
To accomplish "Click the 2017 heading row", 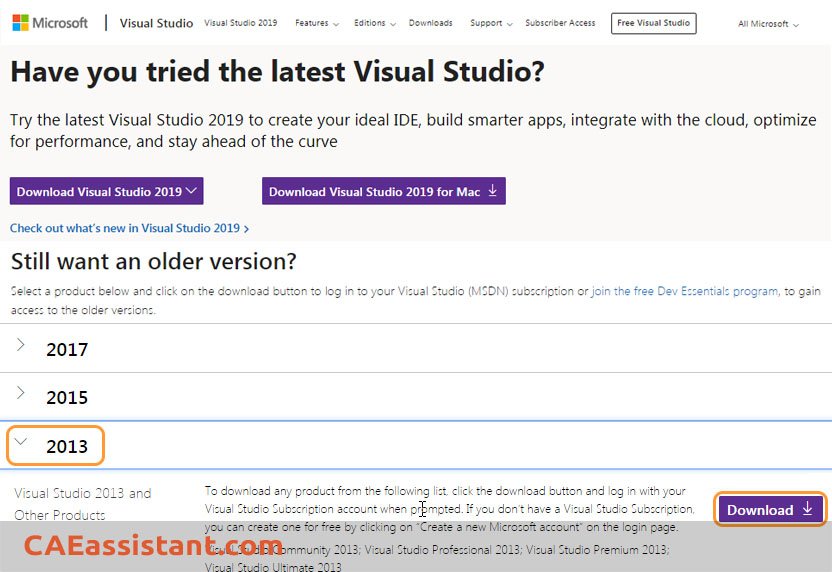I will 416,349.
